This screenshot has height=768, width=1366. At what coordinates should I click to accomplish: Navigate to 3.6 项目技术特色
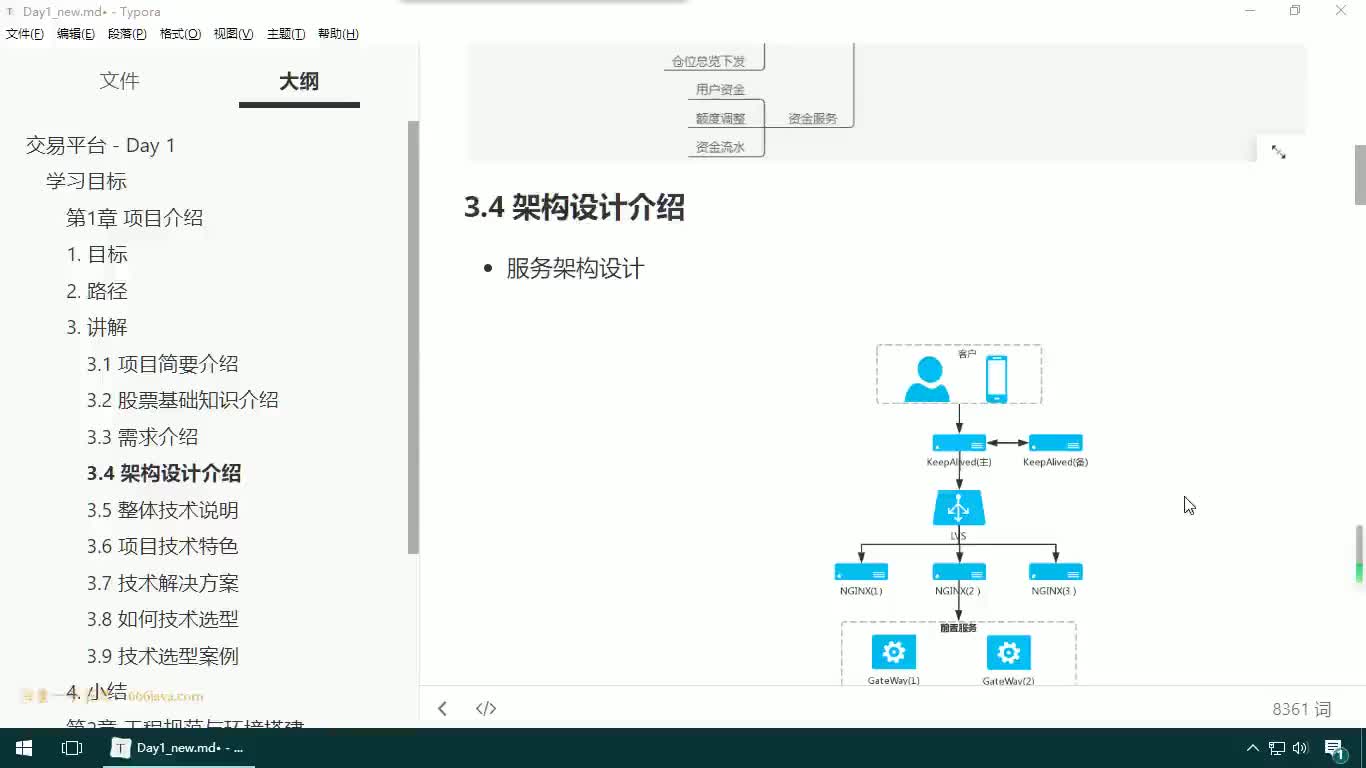point(162,546)
